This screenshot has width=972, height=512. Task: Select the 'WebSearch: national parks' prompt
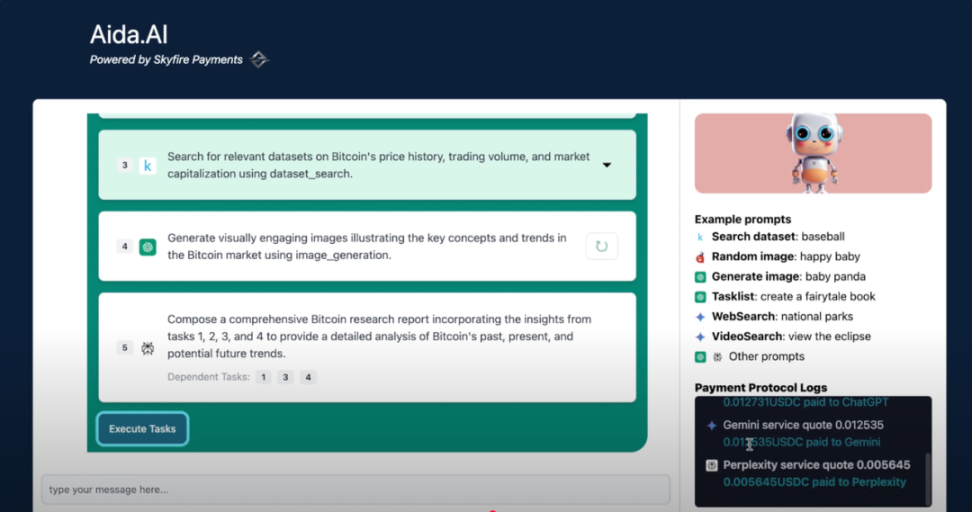782,317
